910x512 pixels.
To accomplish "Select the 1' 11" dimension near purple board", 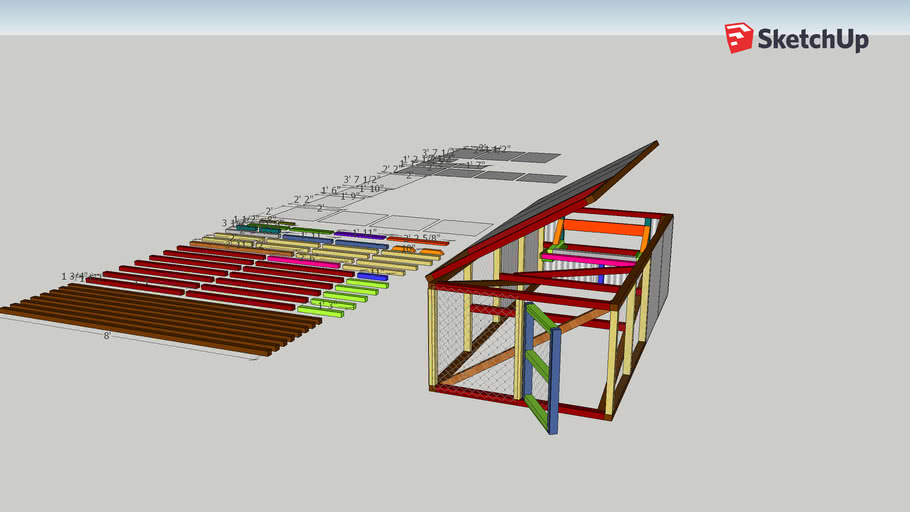I will pos(364,232).
